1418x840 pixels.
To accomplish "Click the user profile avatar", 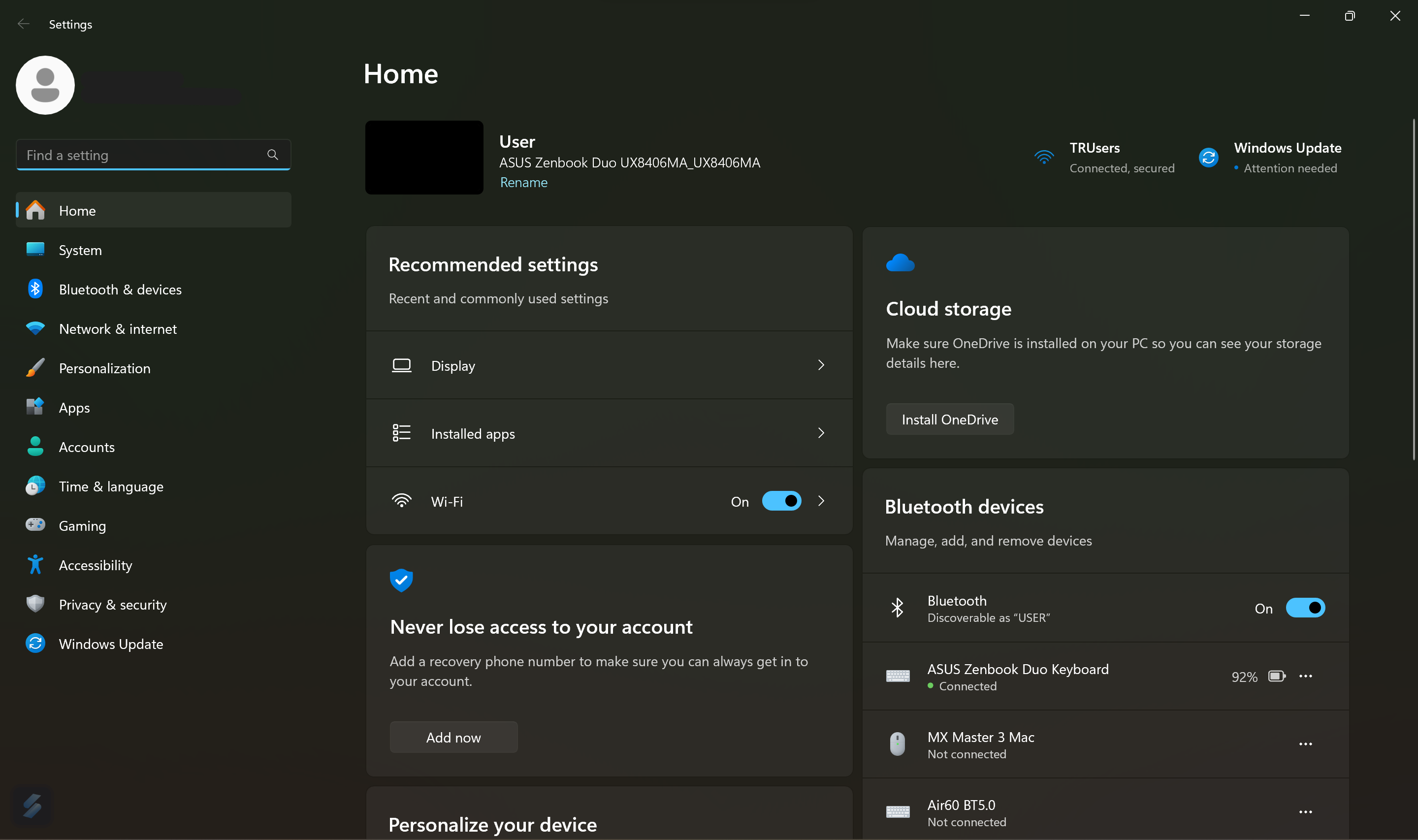I will [x=45, y=85].
